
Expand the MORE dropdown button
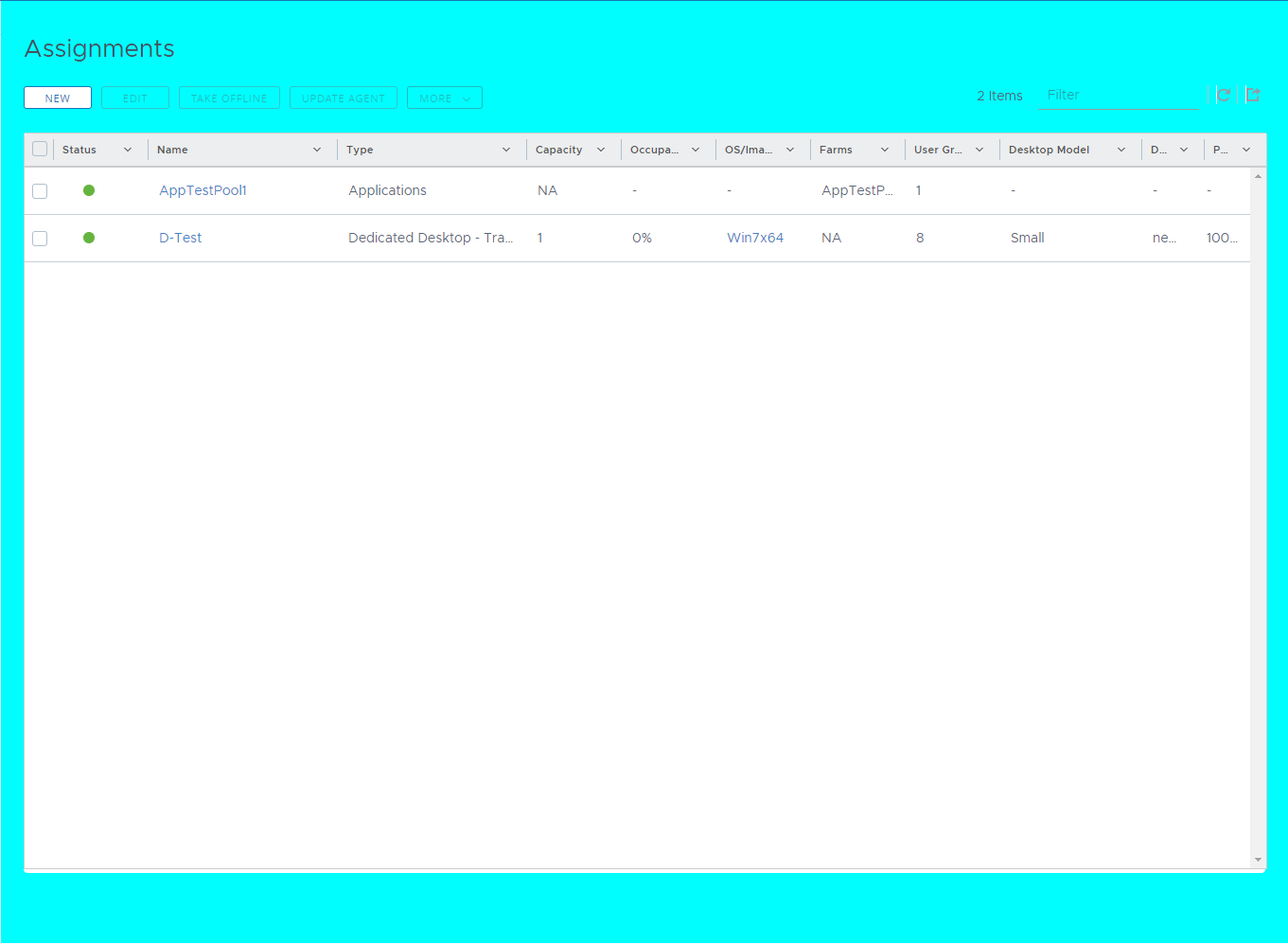(x=445, y=98)
